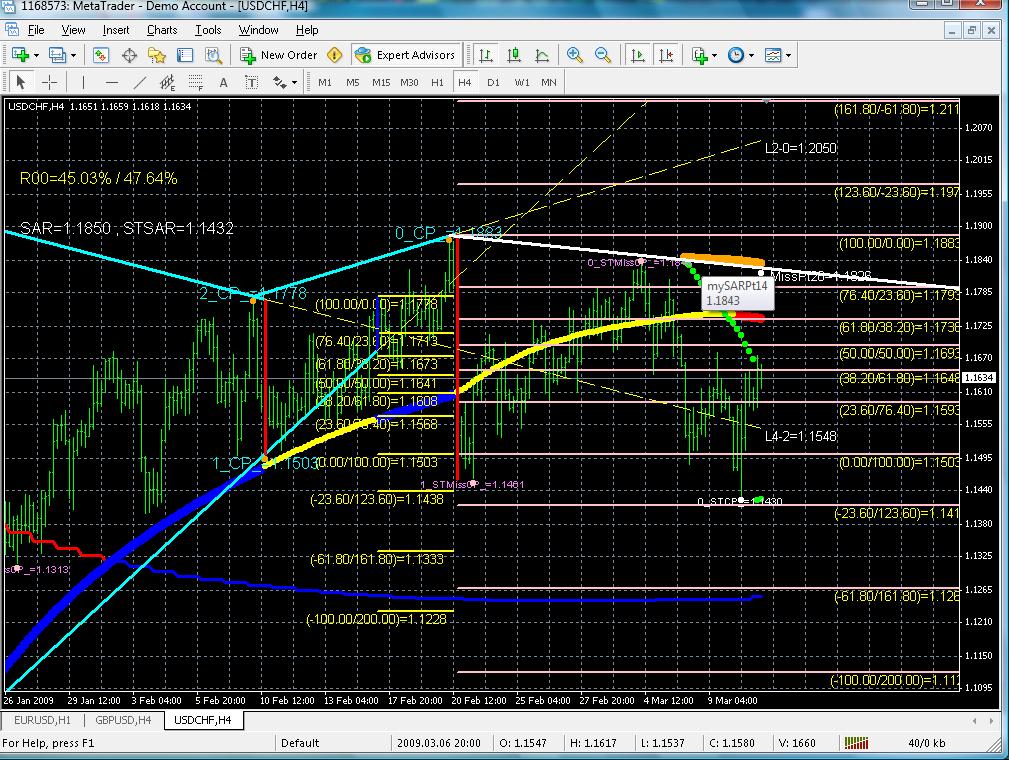Toggle the chart shift button
1009x760 pixels.
pos(666,55)
